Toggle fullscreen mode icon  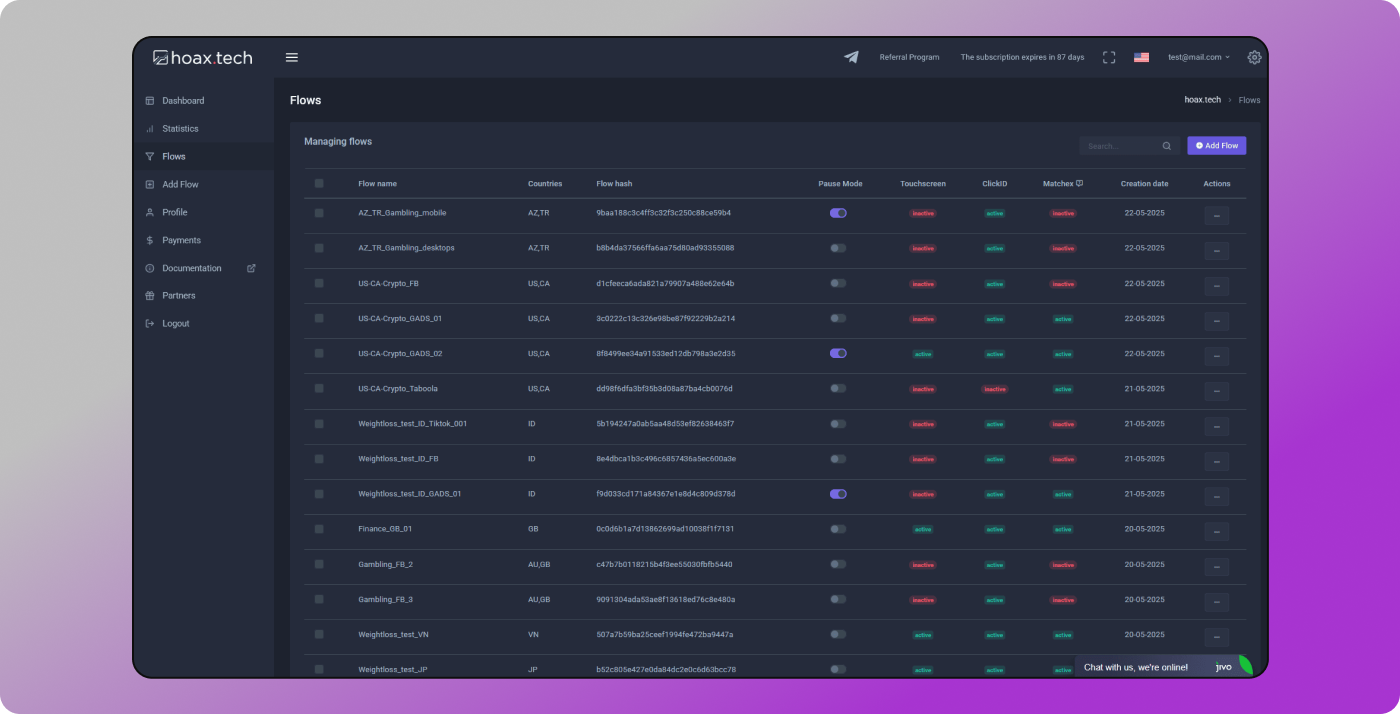tap(1109, 57)
